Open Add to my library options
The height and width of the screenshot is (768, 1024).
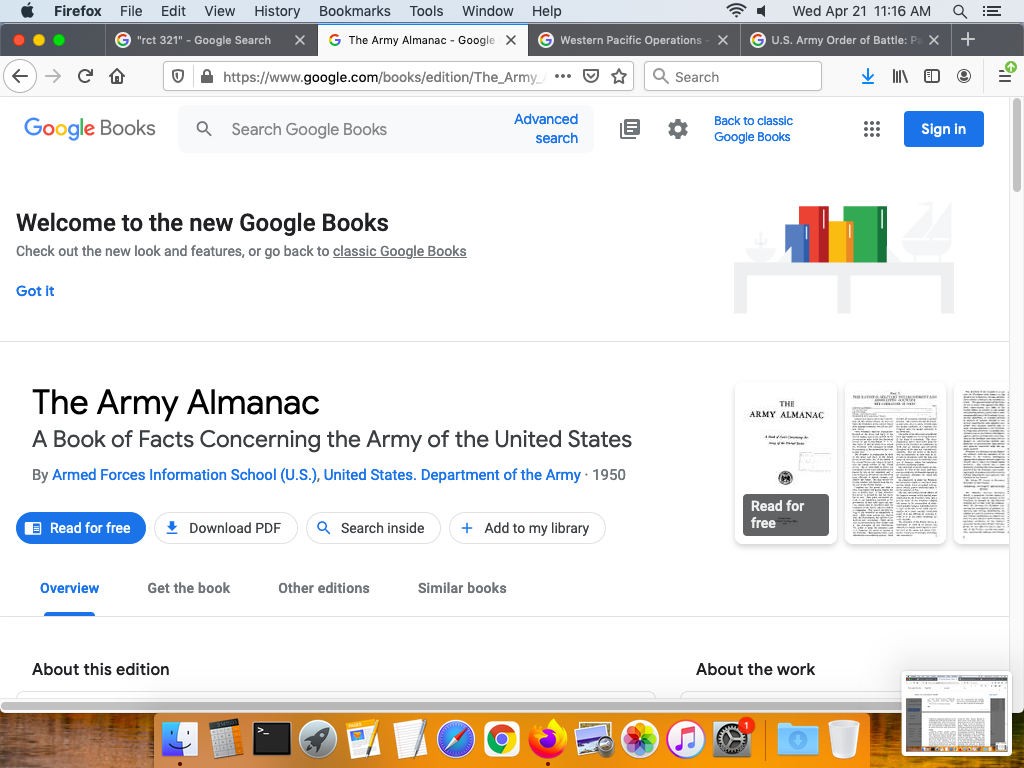[526, 528]
